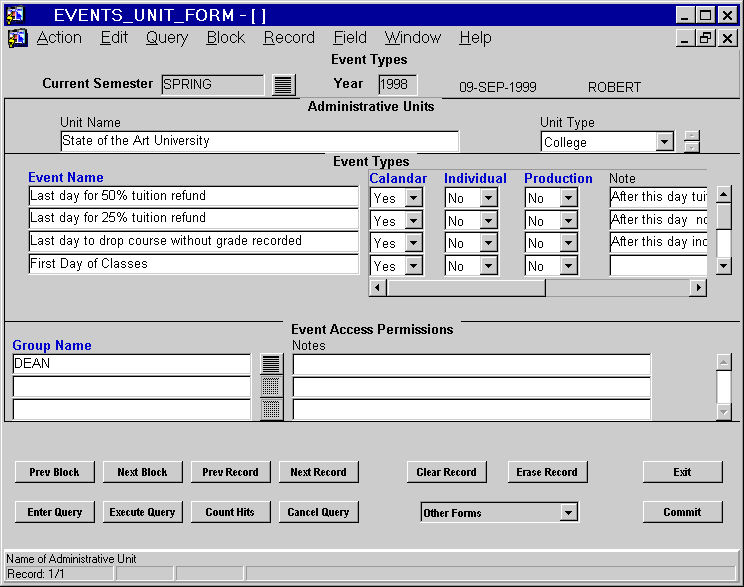The width and height of the screenshot is (744, 587).
Task: Expand Production dropdown for 25% tuition refund
Action: click(568, 221)
